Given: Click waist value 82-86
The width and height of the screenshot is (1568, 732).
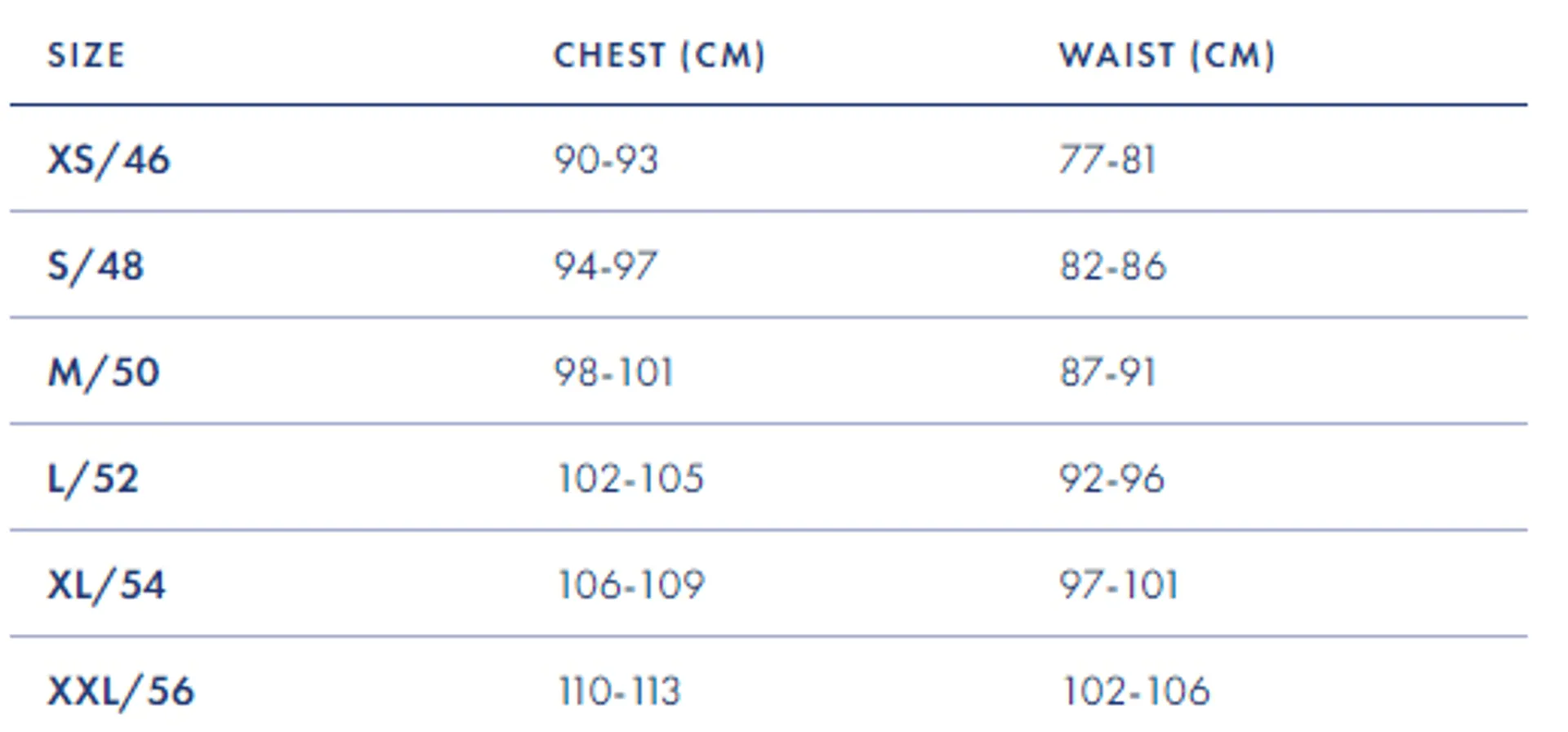Looking at the screenshot, I should pyautogui.click(x=1113, y=266).
